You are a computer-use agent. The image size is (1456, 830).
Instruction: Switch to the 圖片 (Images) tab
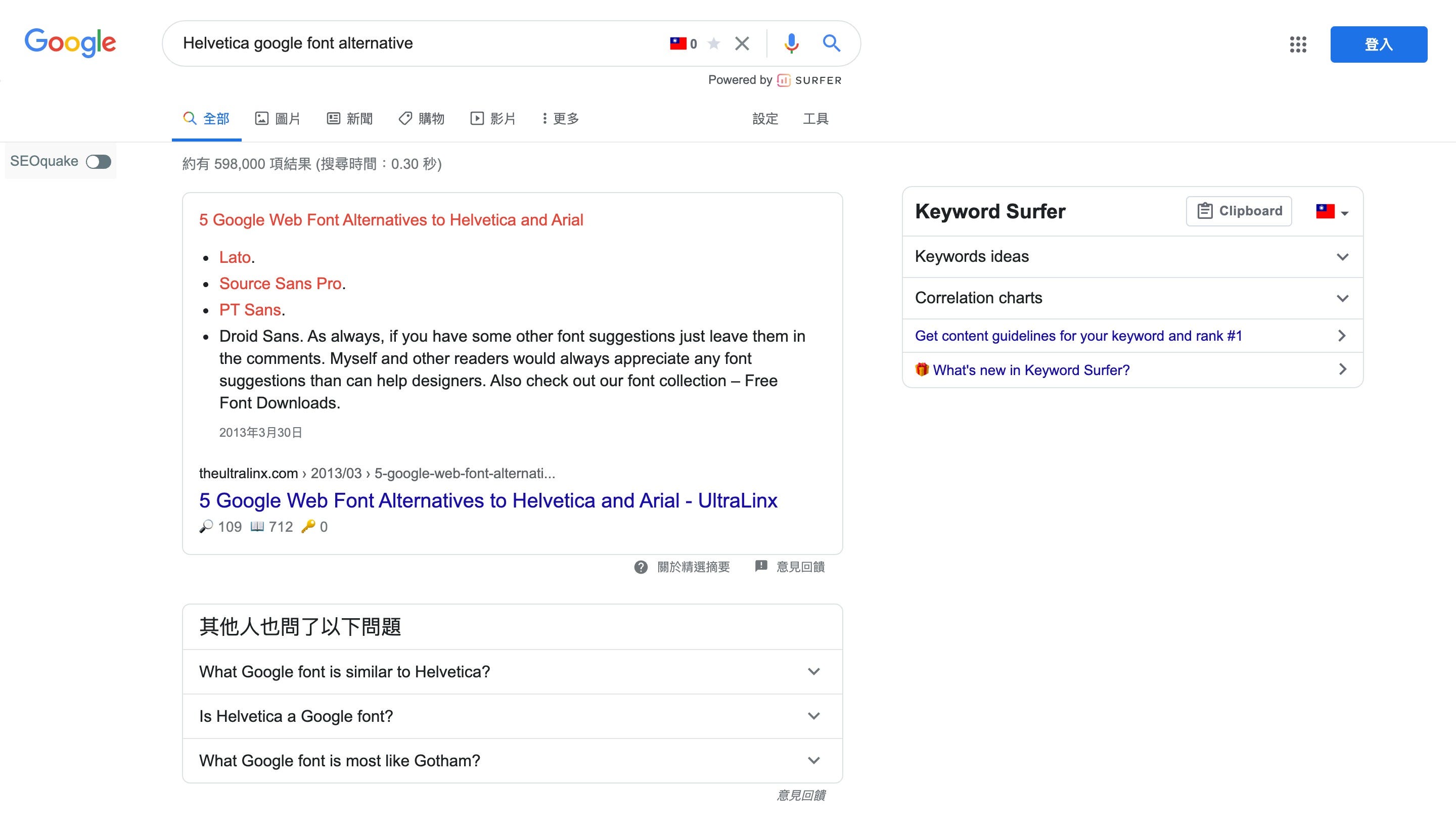(278, 119)
